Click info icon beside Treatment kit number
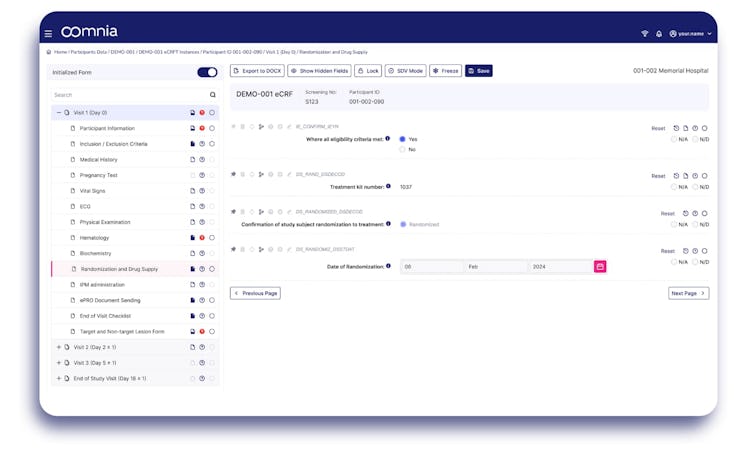742x450 pixels. tap(388, 186)
